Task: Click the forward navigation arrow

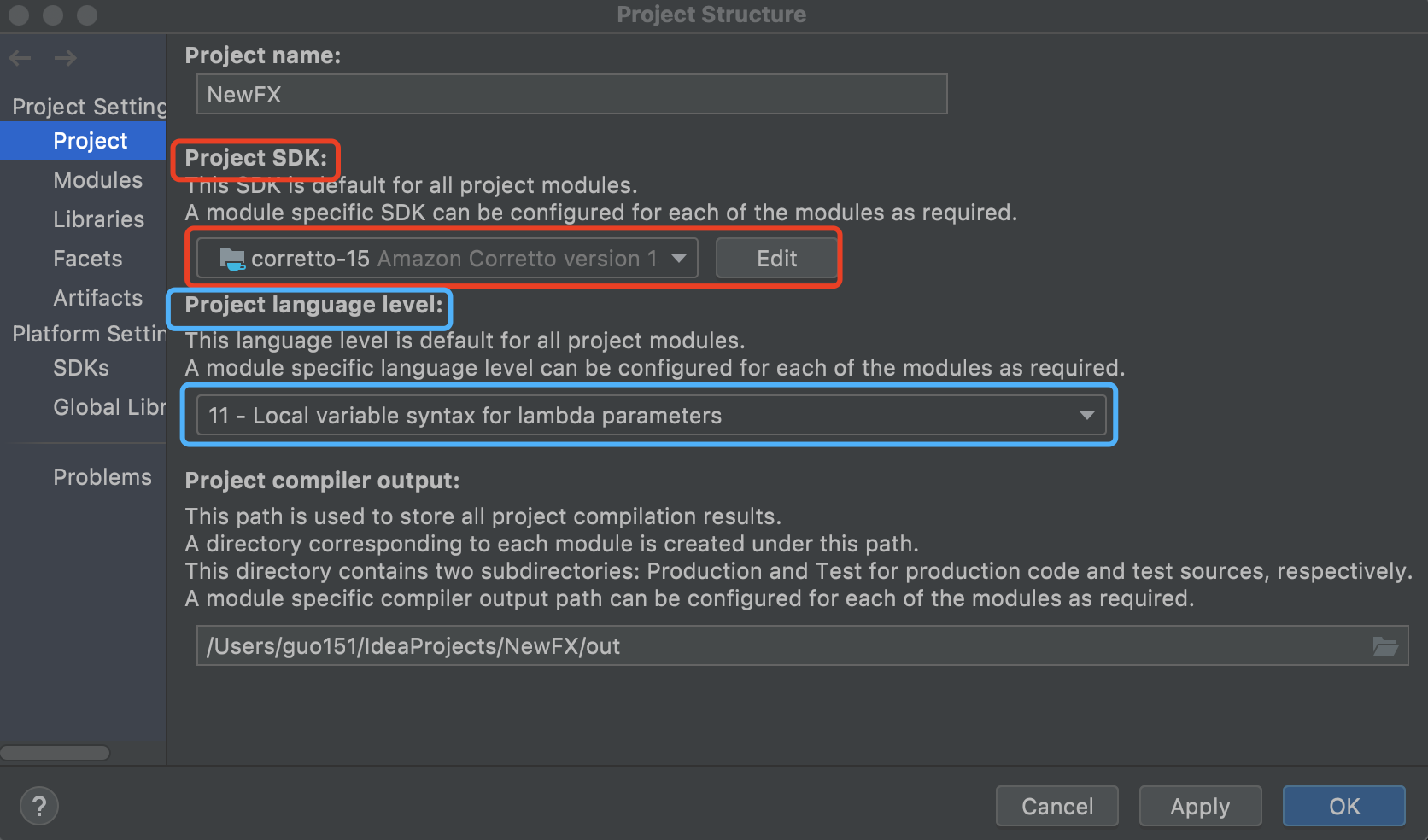Action: coord(65,57)
